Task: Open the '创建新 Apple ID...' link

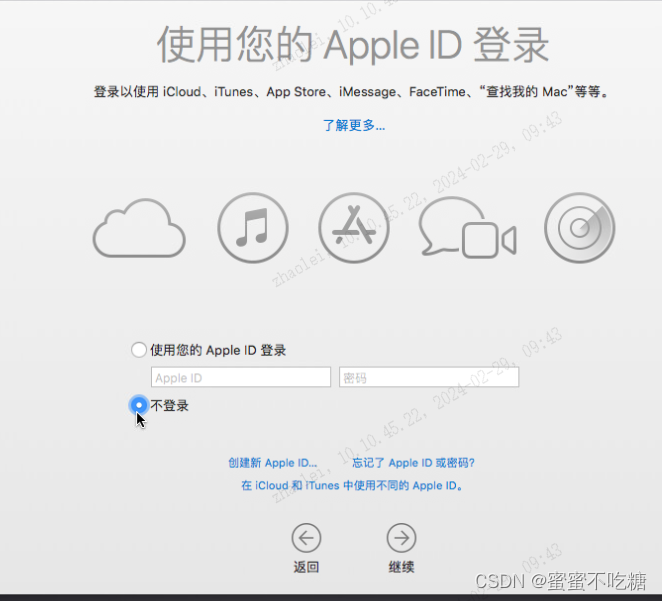Action: [x=272, y=463]
